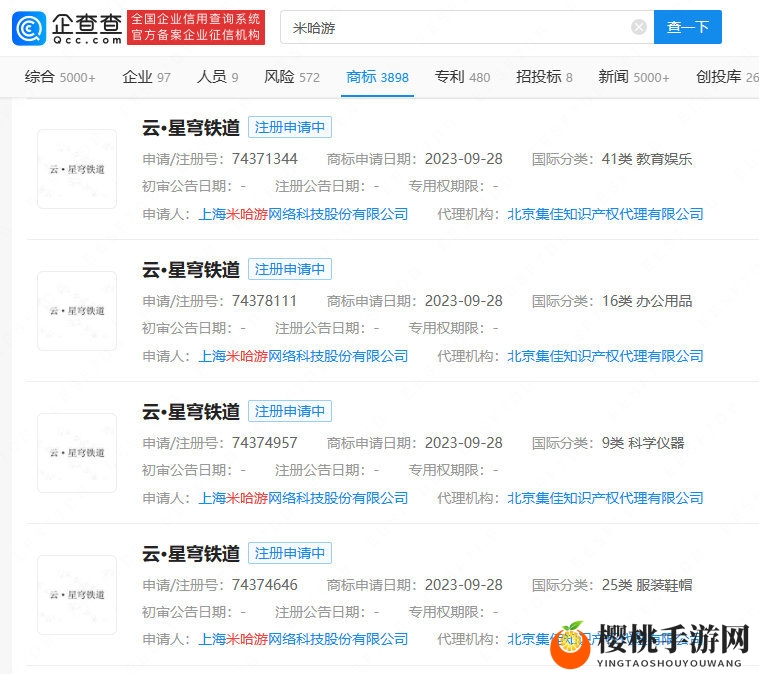Click classification text 9类 科学仪器
This screenshot has height=674, width=759.
(x=643, y=443)
